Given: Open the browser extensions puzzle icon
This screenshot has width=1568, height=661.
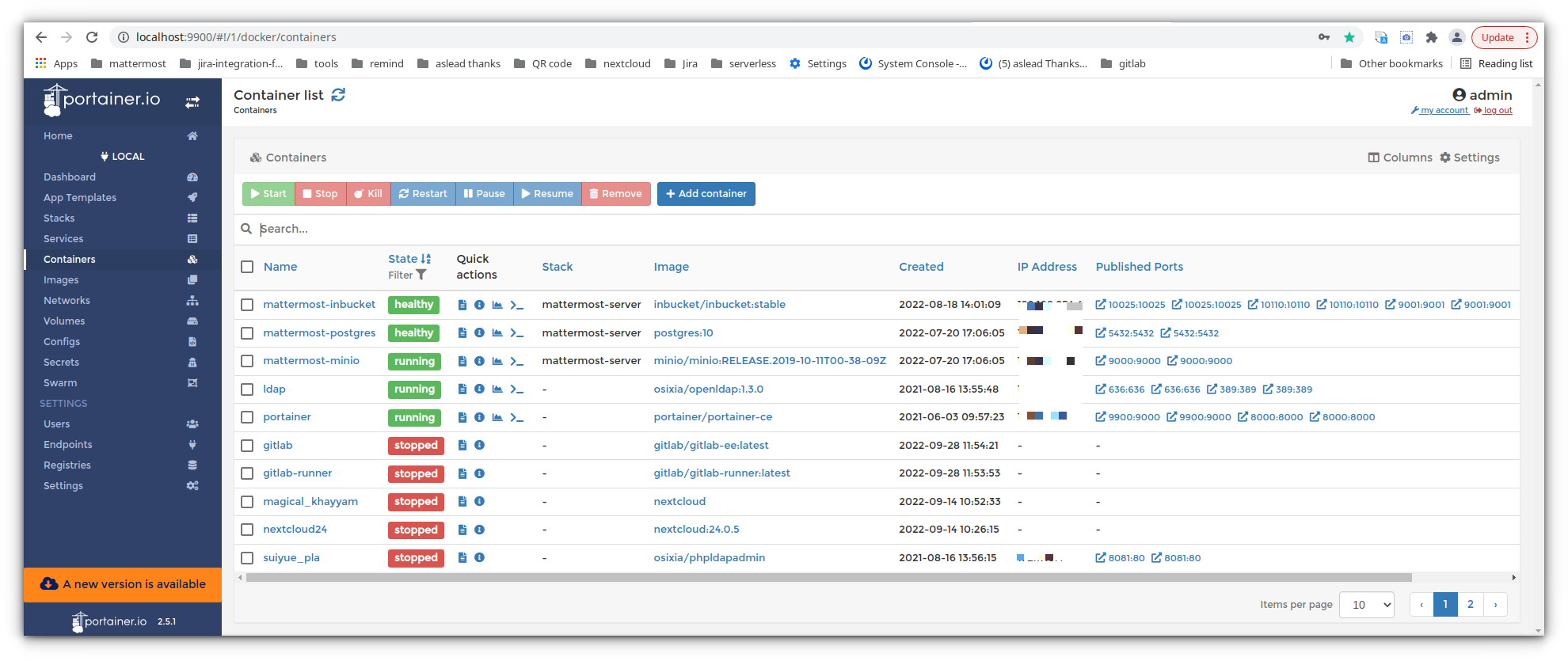Looking at the screenshot, I should click(x=1432, y=37).
